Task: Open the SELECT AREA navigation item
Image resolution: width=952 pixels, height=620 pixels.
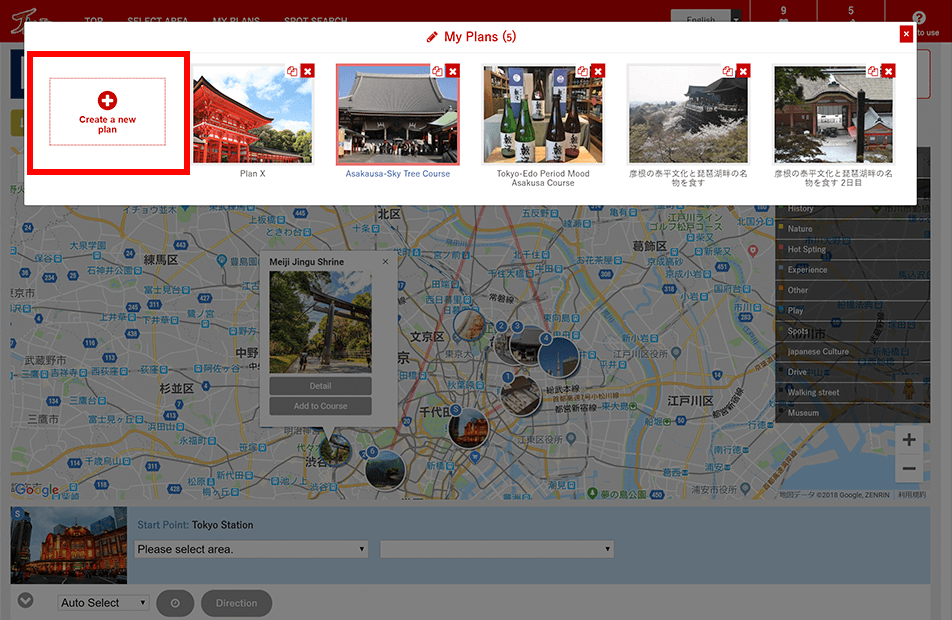Action: pyautogui.click(x=158, y=19)
